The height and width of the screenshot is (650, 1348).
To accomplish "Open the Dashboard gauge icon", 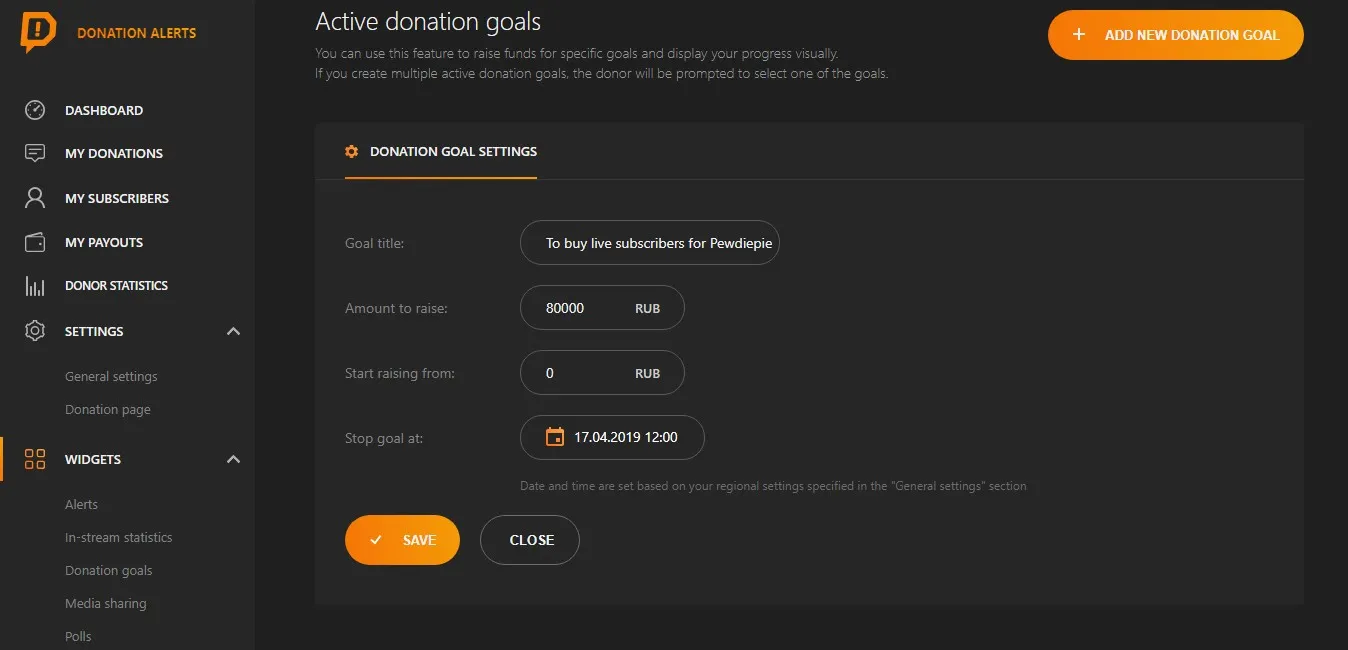I will click(x=35, y=110).
